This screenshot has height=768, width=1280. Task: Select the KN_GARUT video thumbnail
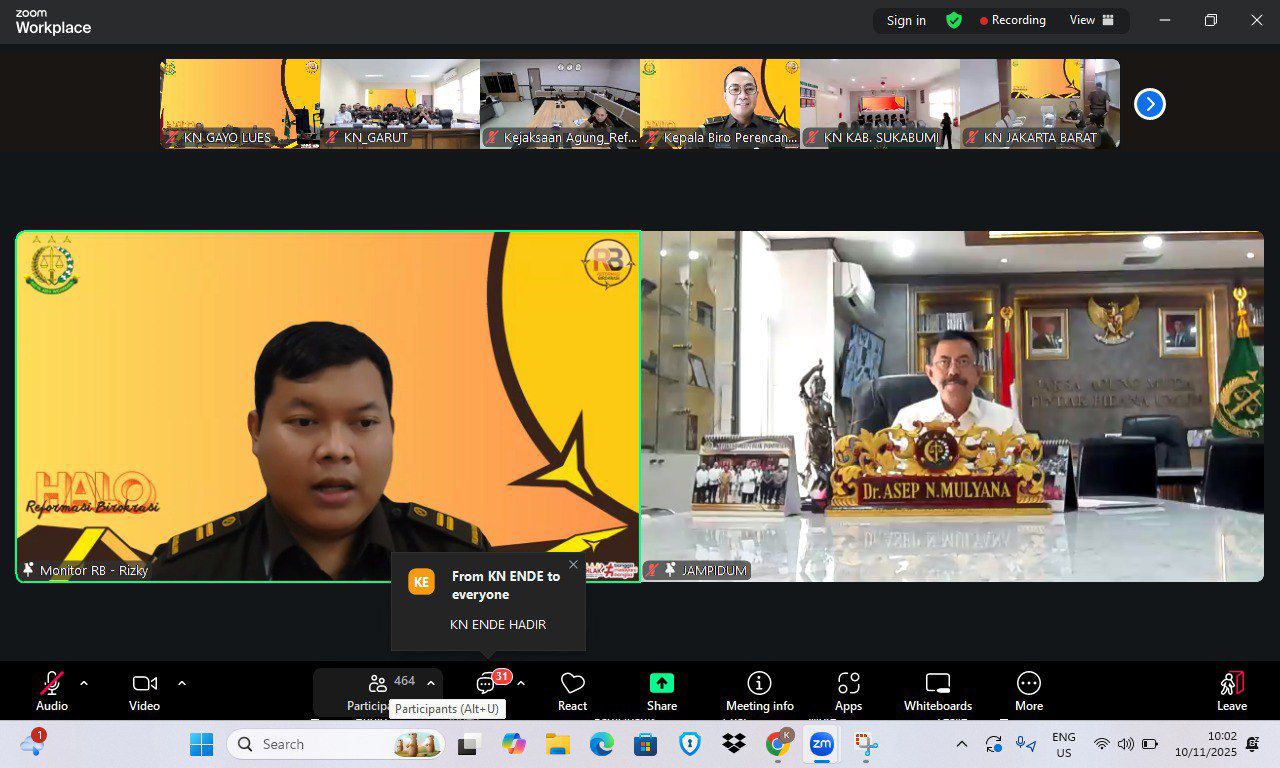400,103
